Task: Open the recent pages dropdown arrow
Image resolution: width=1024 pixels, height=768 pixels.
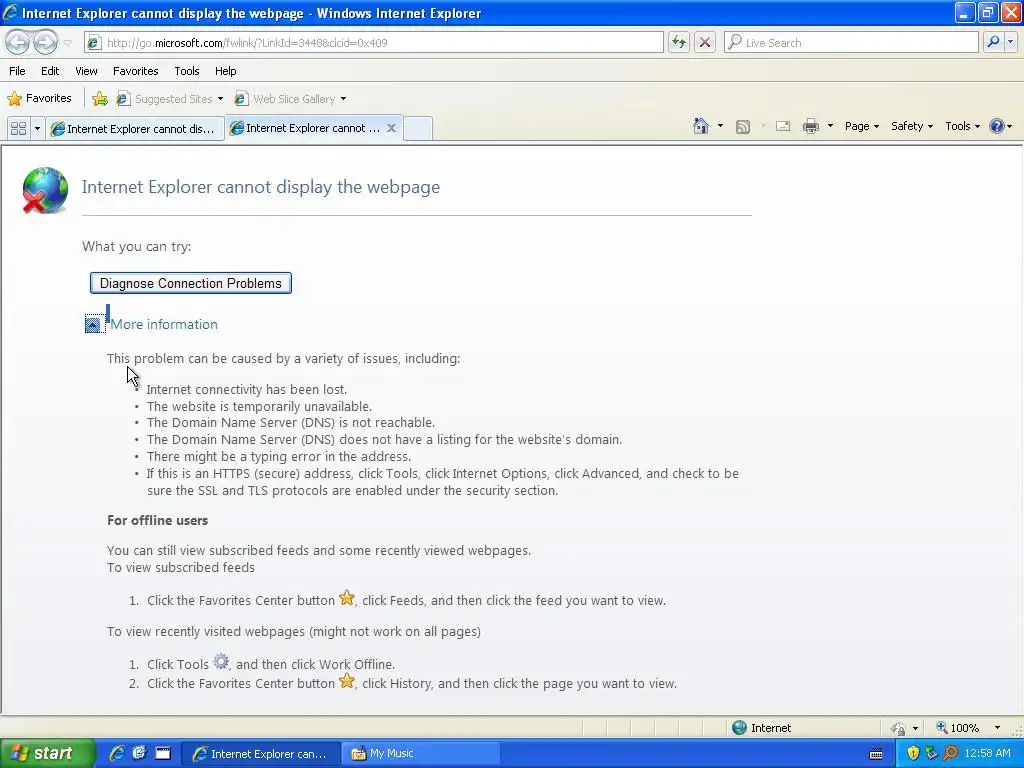Action: click(x=67, y=43)
